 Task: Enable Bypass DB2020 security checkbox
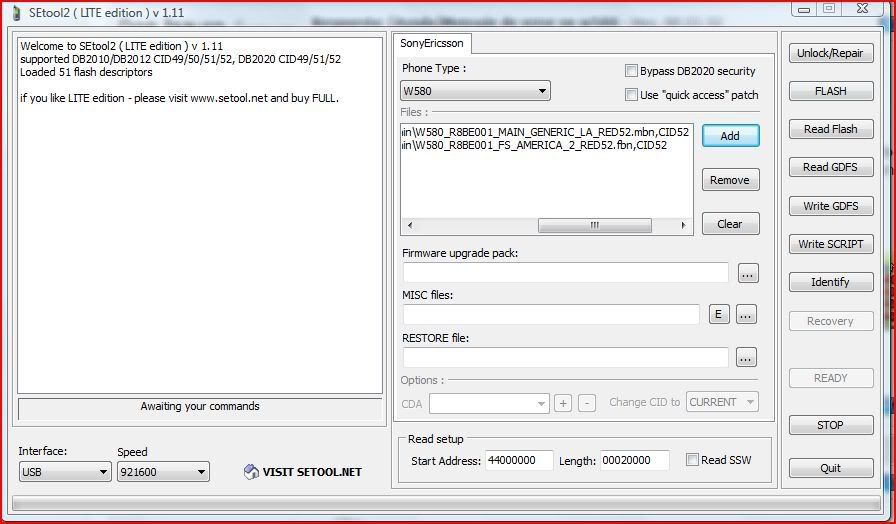tap(631, 71)
